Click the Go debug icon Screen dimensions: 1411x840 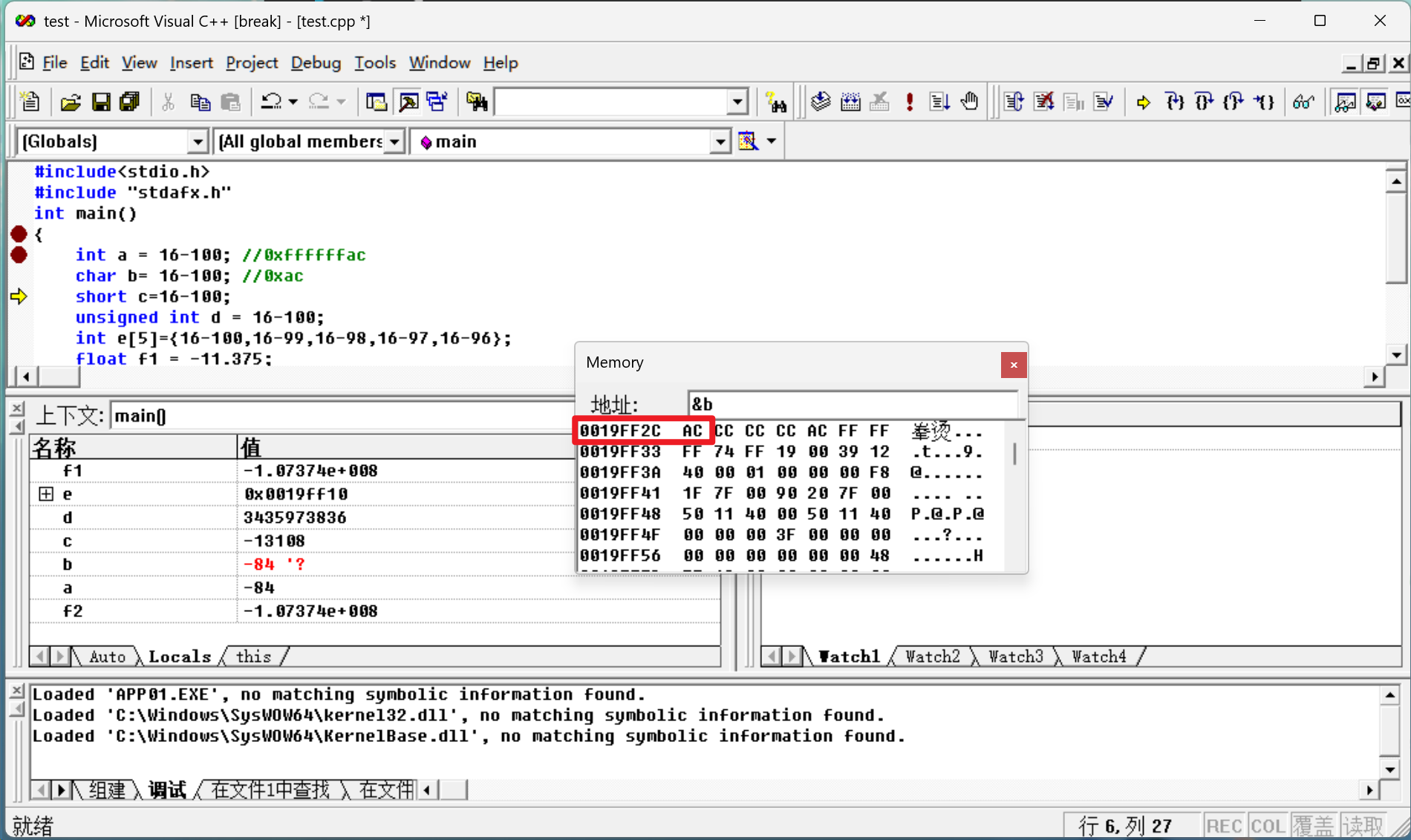(x=939, y=102)
